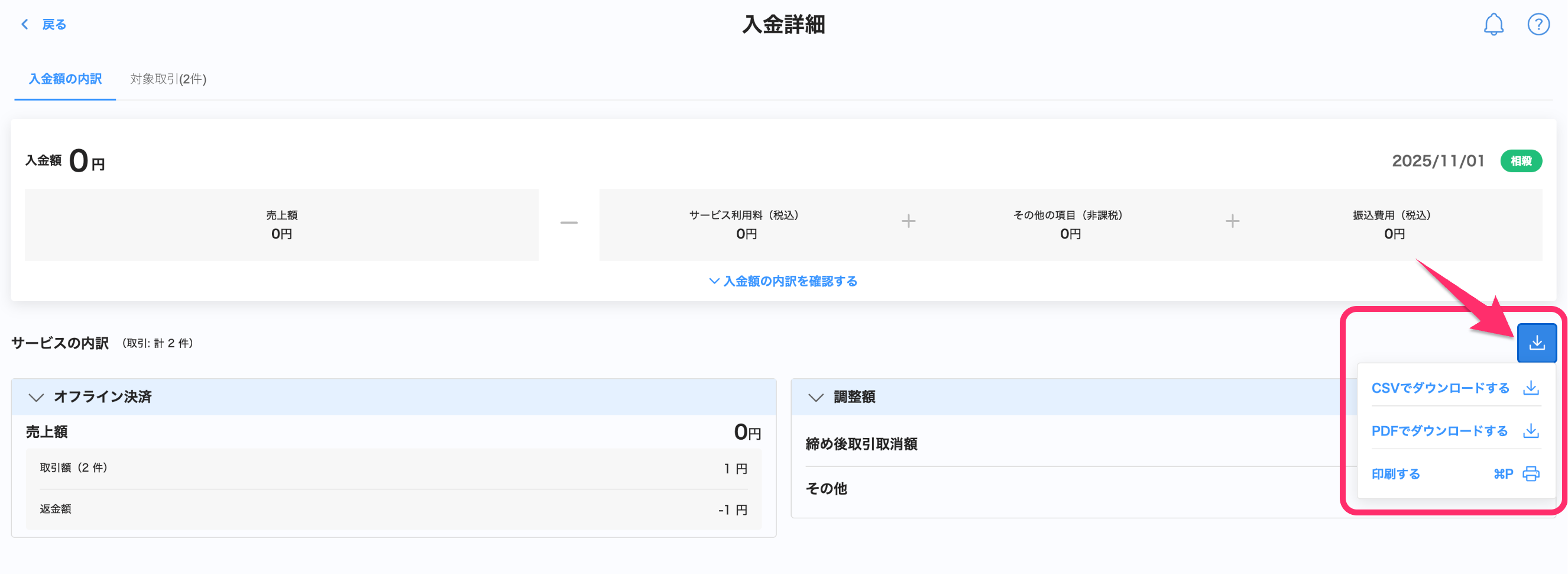1568x574 pixels.
Task: Choose PDFでダウンロードする from the menu
Action: point(1439,431)
